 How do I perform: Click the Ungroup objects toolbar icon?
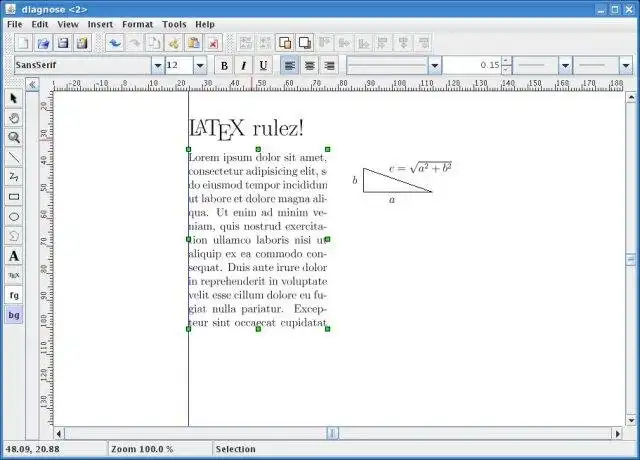coord(265,42)
